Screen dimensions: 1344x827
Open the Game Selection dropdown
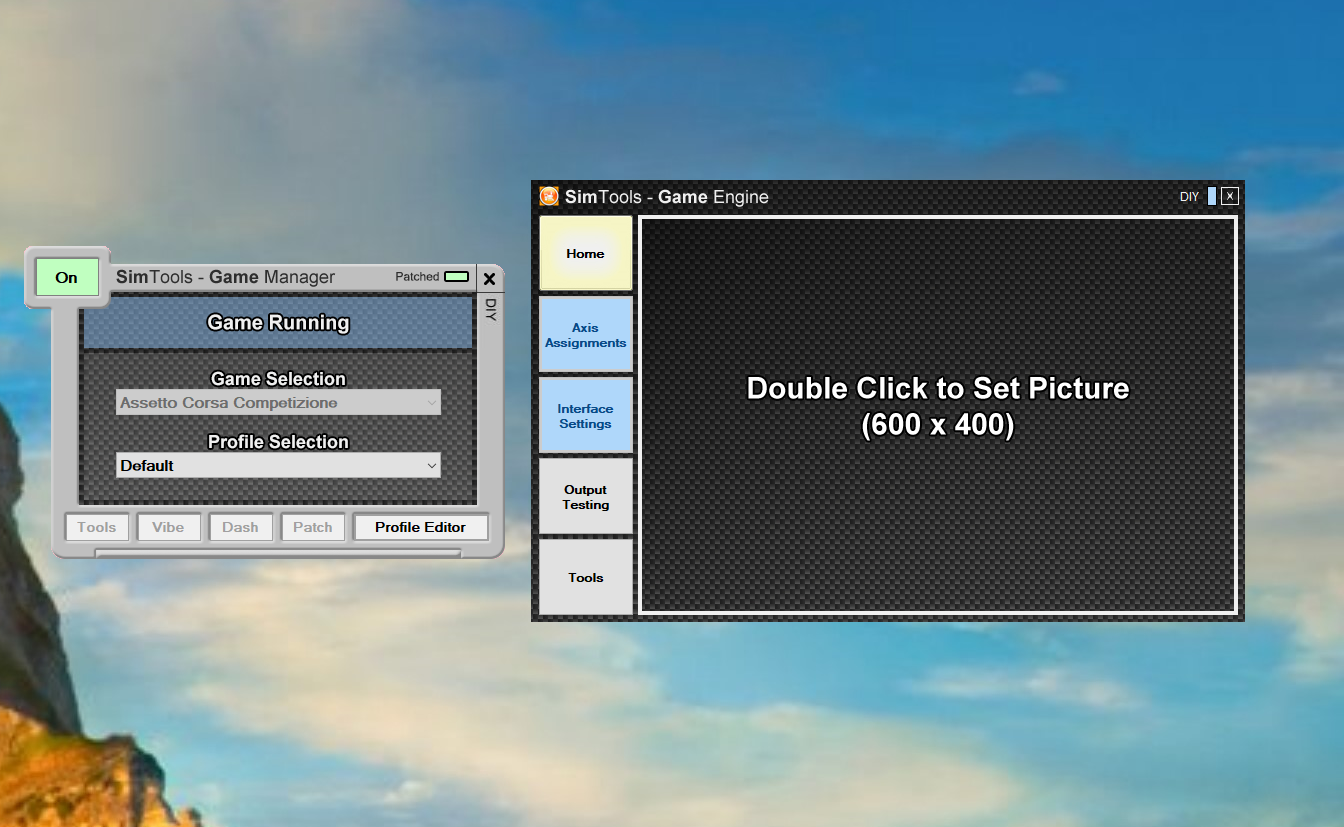(278, 403)
